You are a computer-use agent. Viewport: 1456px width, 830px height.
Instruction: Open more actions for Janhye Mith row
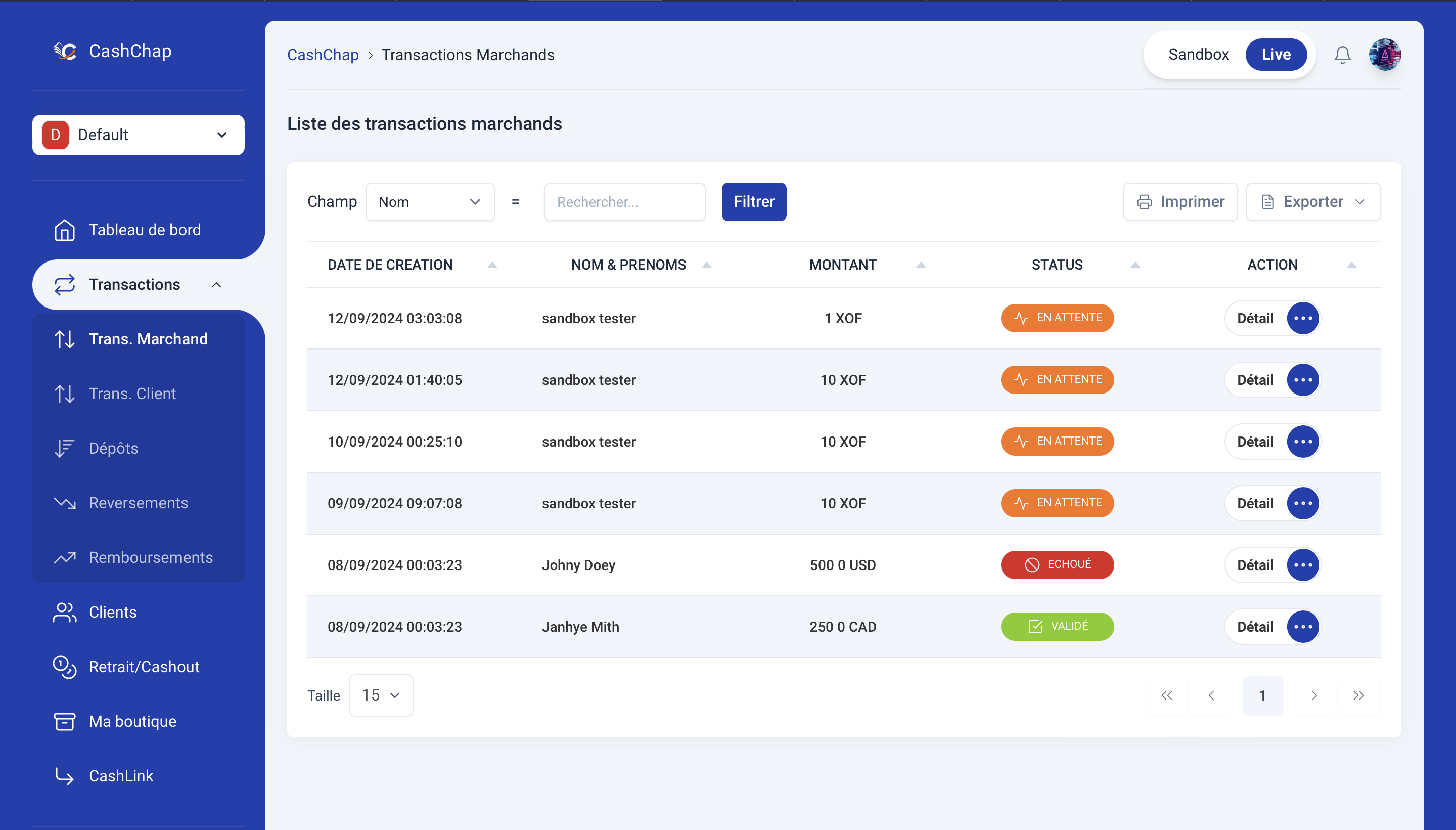pos(1303,627)
